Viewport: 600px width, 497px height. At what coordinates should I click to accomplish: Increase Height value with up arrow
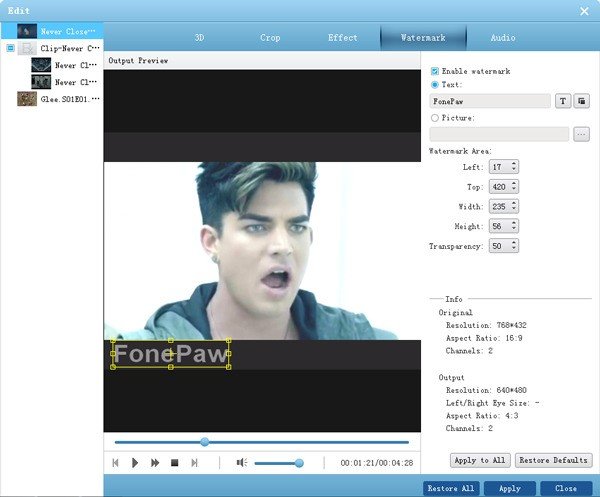tap(514, 223)
